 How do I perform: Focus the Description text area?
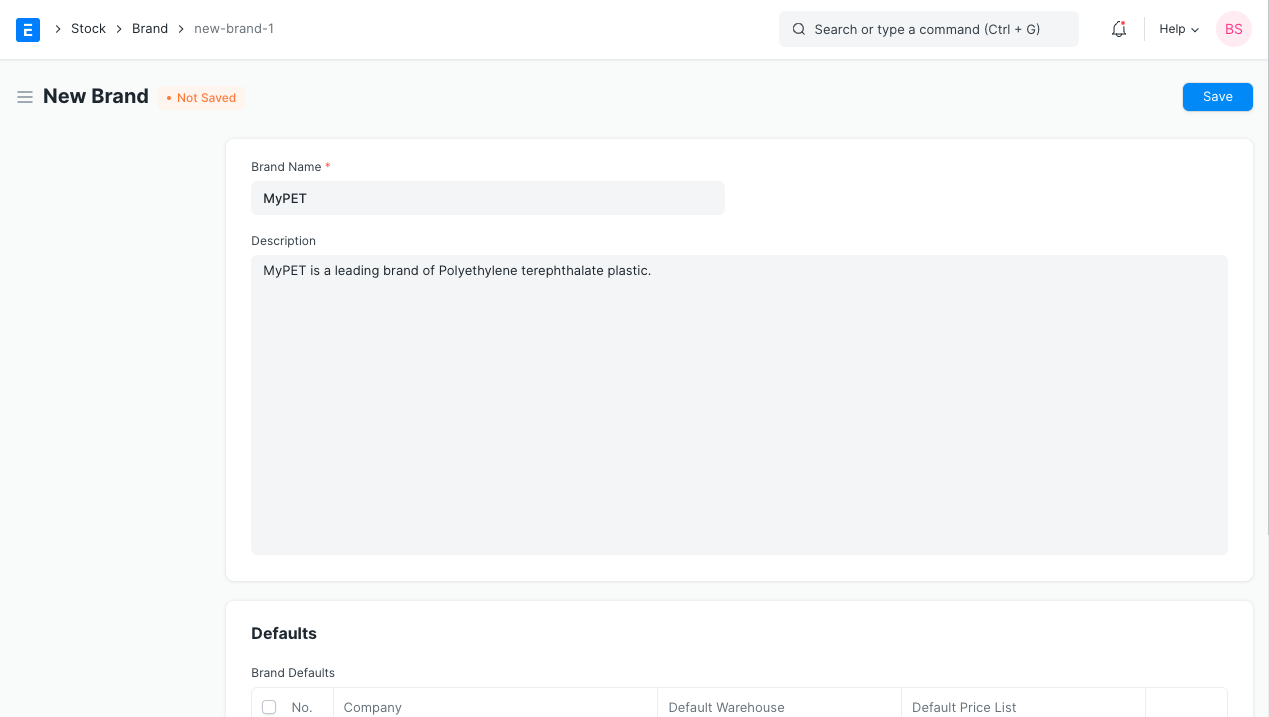coord(739,404)
